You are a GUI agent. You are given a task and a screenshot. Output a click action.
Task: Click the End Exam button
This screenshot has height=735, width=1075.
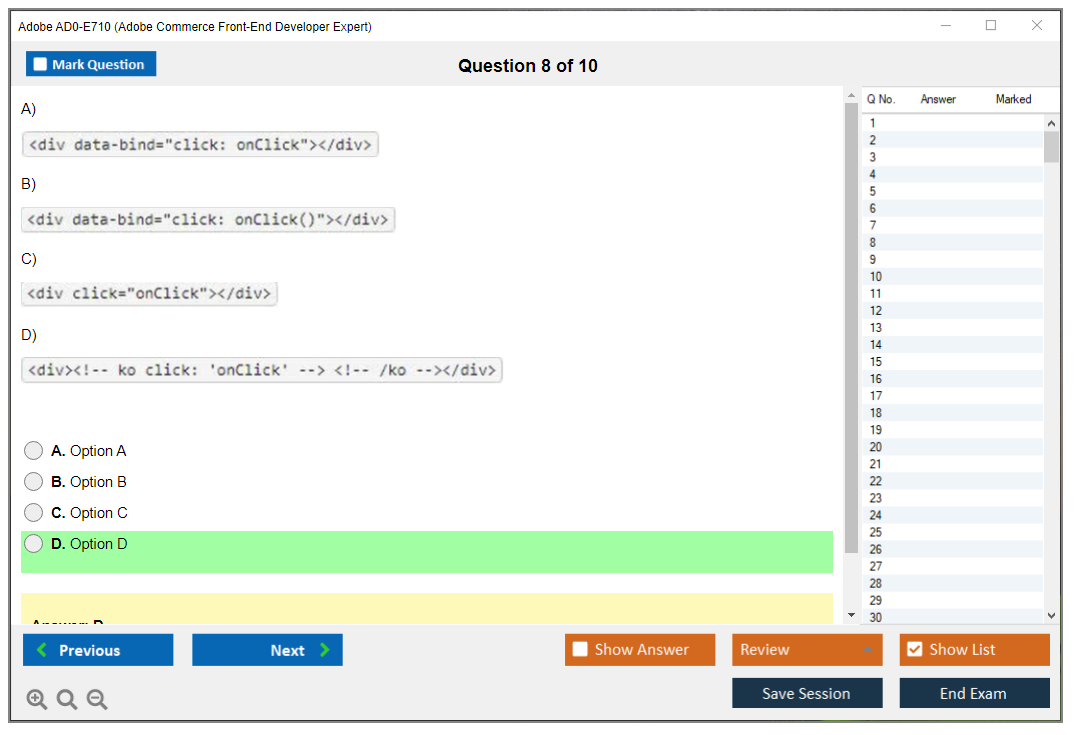pyautogui.click(x=974, y=693)
